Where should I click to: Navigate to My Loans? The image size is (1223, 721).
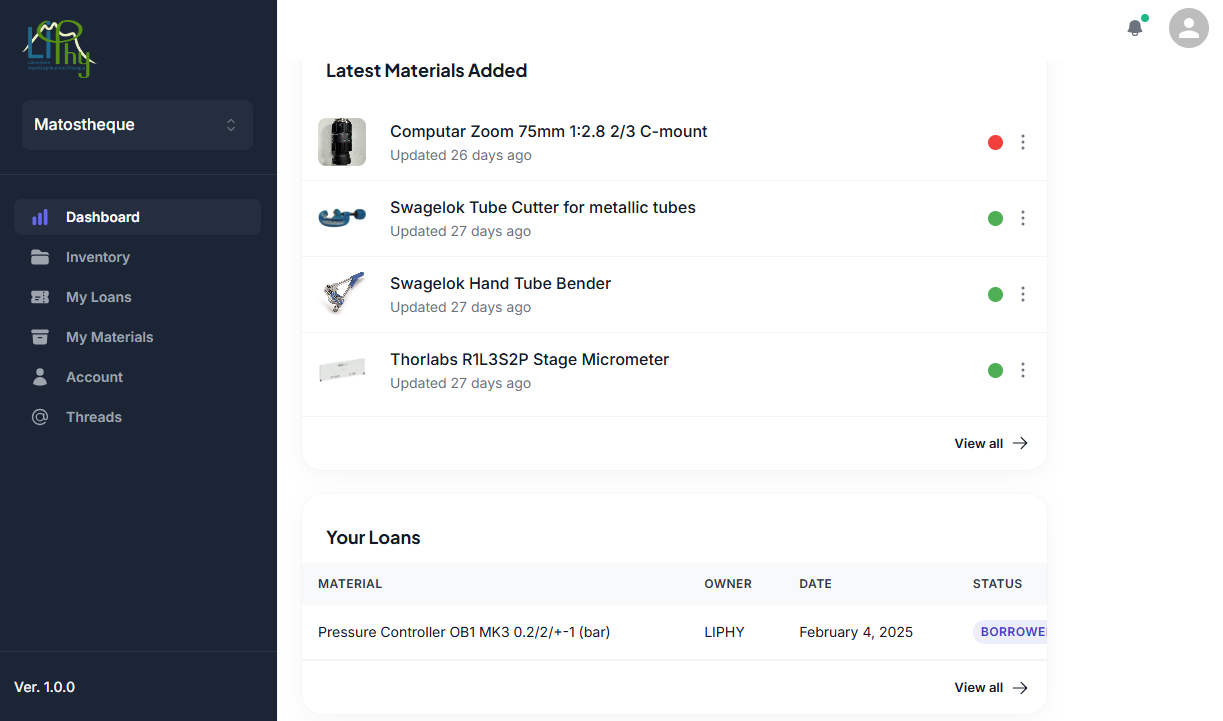[98, 297]
